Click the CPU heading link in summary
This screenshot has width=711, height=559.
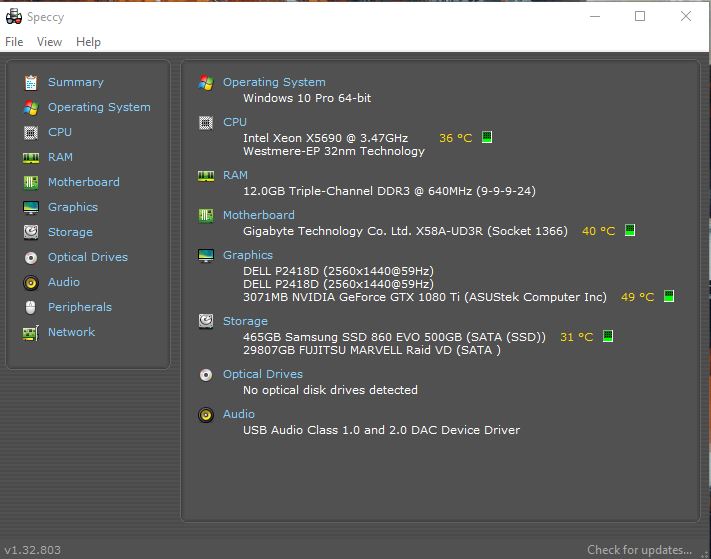[234, 122]
